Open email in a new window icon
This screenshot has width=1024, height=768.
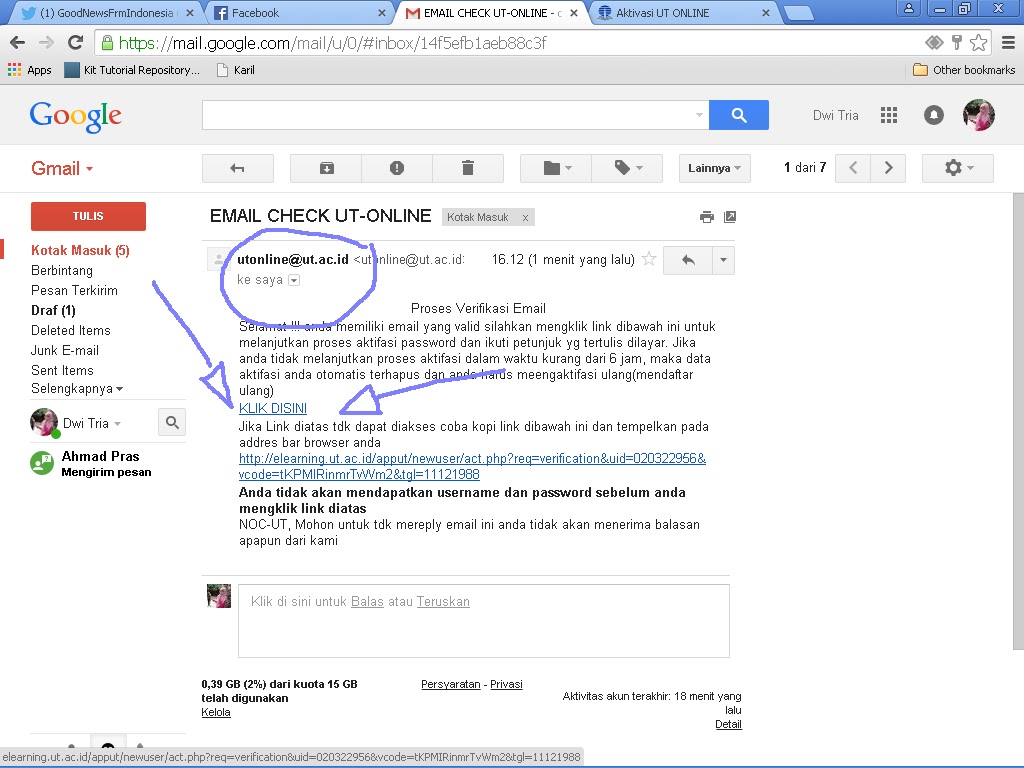730,217
